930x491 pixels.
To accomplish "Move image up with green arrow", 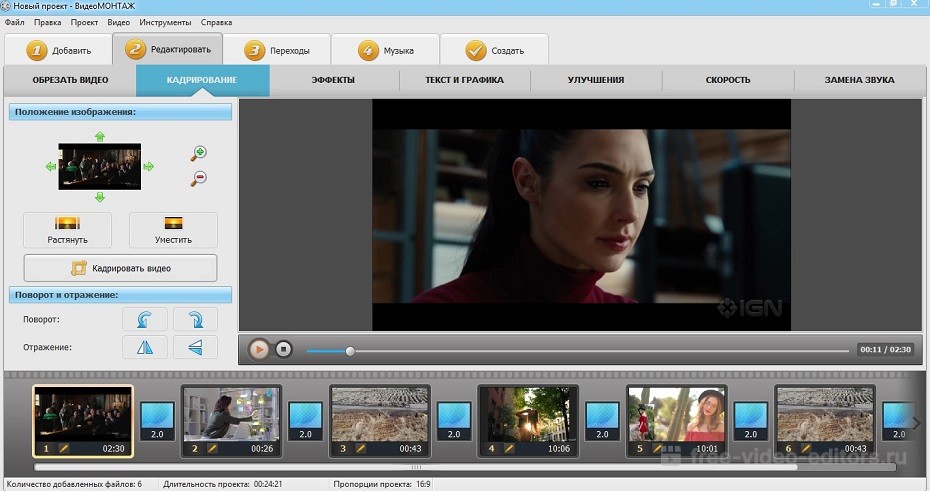I will click(x=99, y=136).
